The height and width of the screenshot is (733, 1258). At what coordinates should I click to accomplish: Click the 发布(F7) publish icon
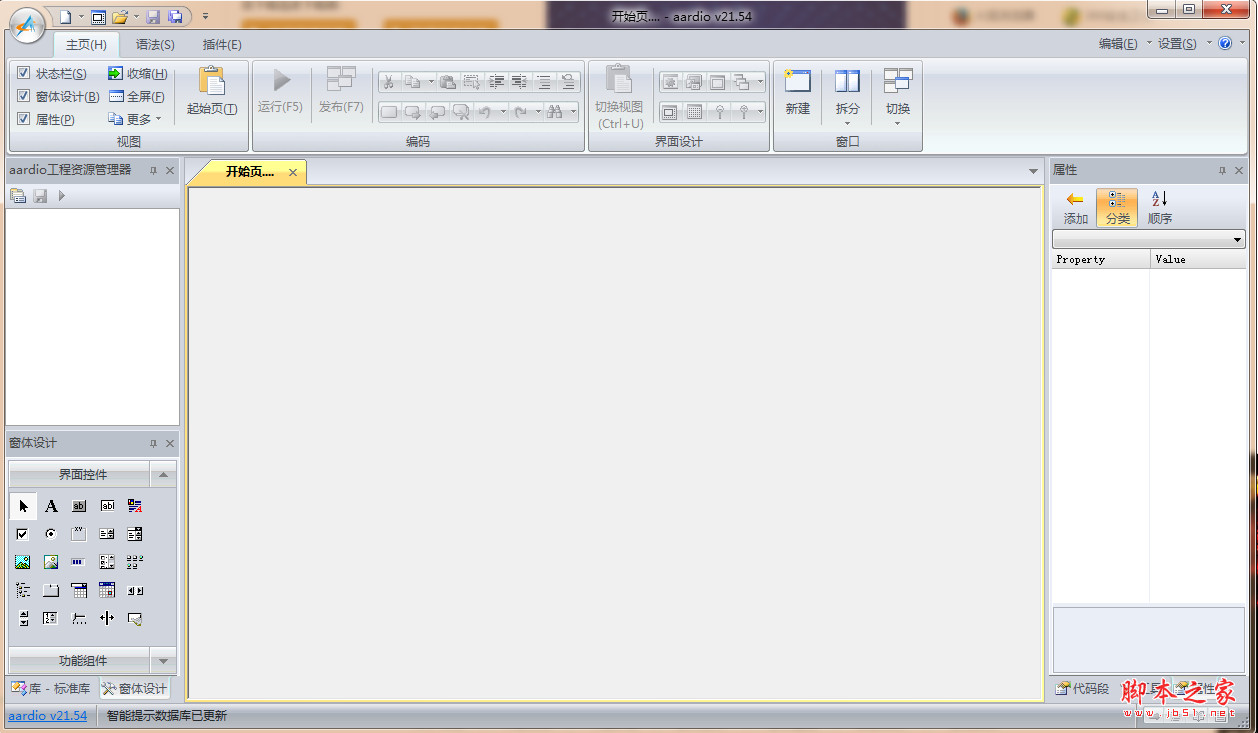(x=341, y=80)
